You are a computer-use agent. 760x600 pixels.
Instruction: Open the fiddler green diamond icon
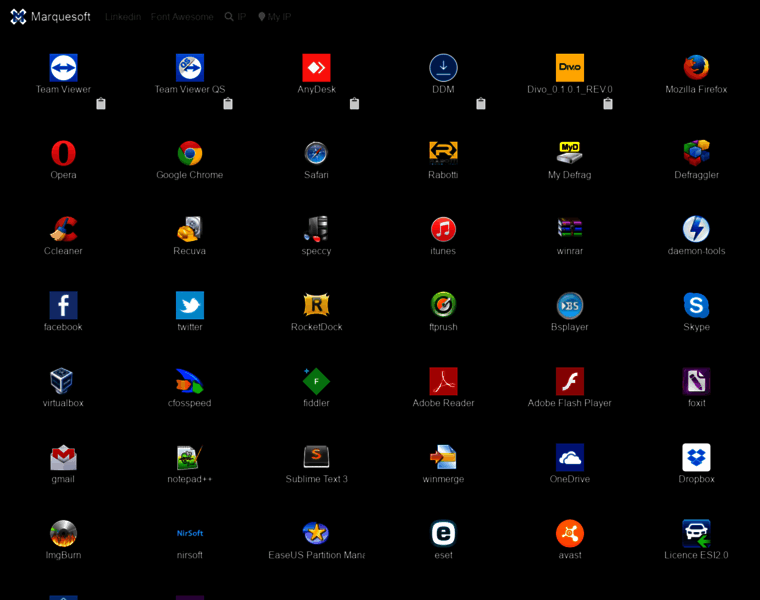pyautogui.click(x=317, y=381)
